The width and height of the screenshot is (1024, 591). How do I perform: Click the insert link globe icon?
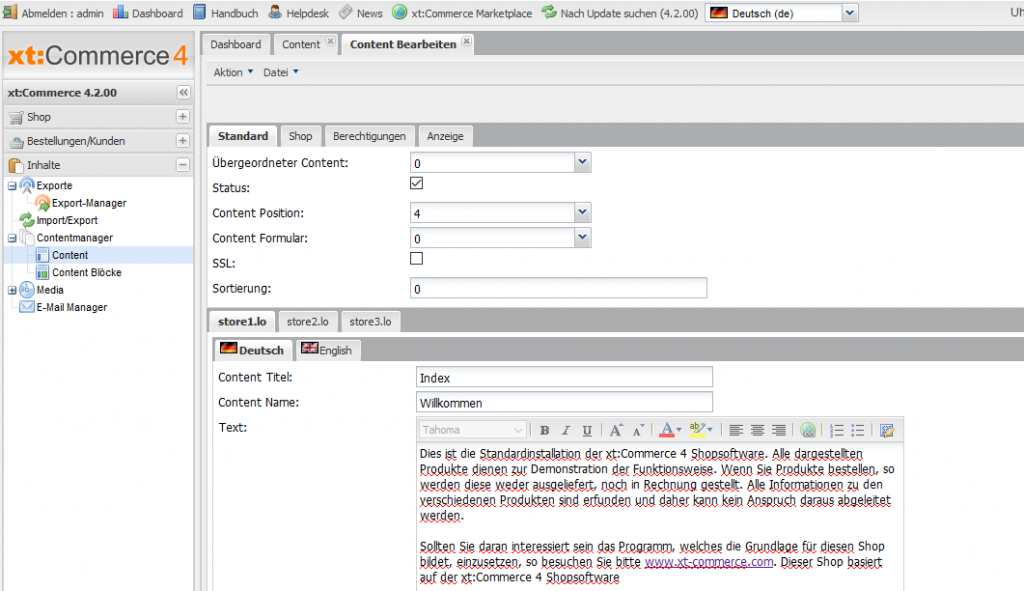coord(807,430)
